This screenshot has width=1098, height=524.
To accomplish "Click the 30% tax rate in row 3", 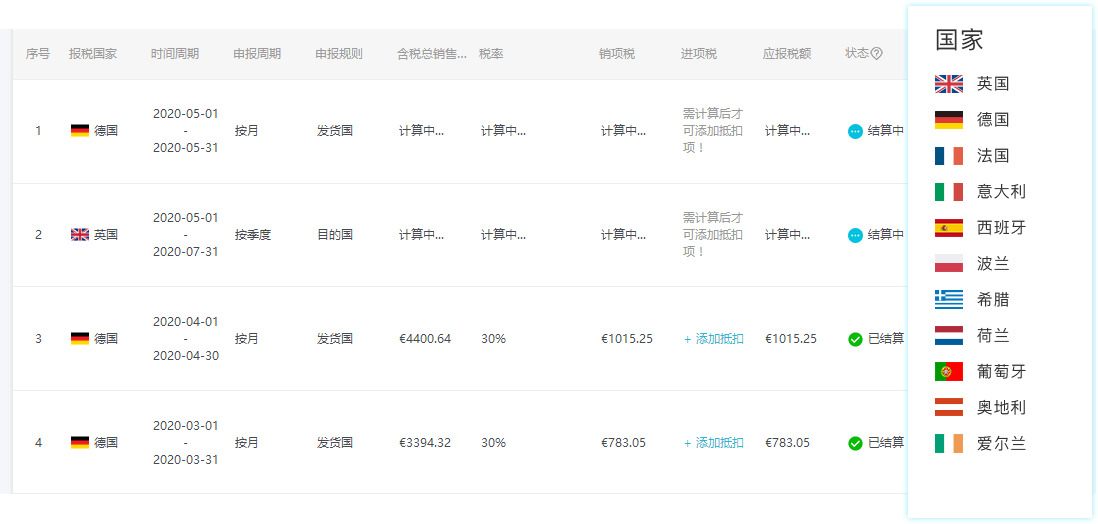I will 493,339.
